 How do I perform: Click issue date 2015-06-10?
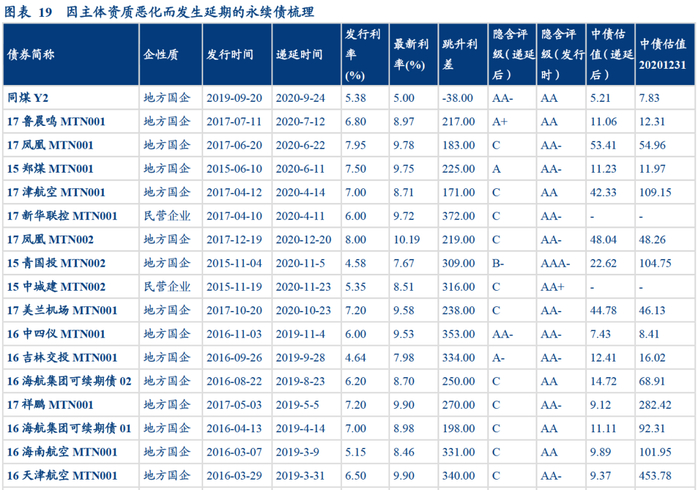coord(234,169)
